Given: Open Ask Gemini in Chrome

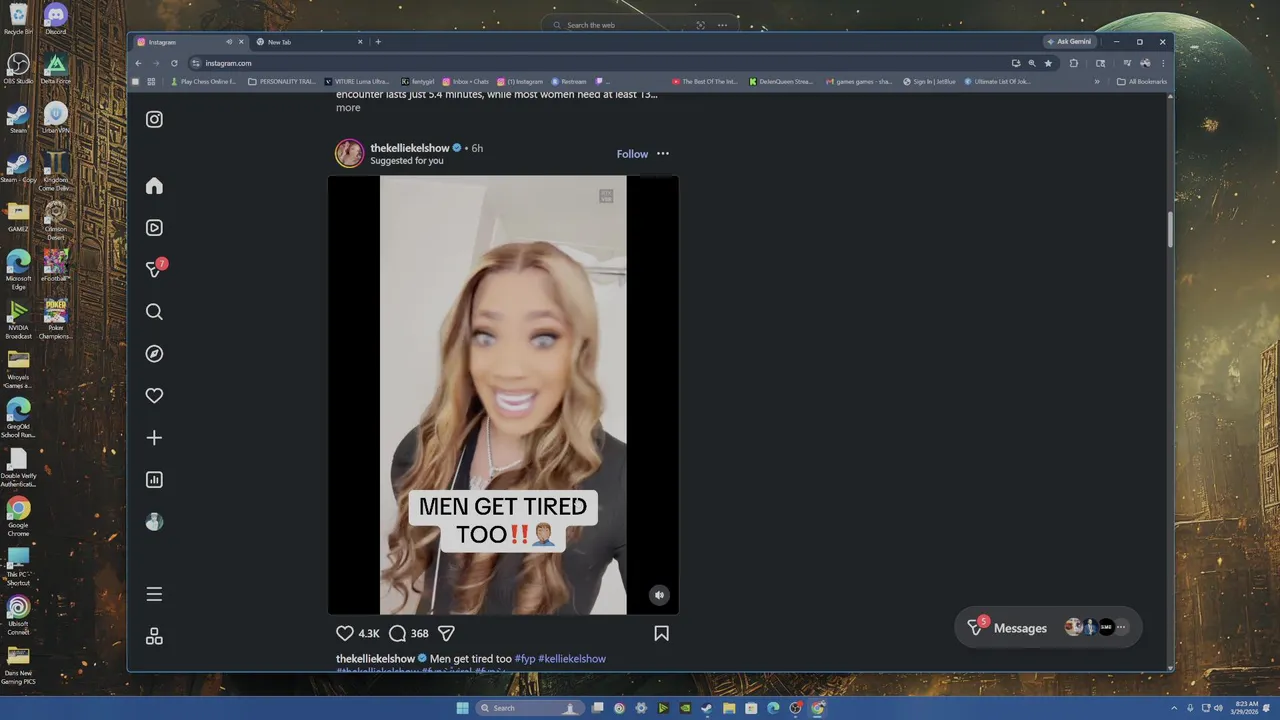Looking at the screenshot, I should 1070,42.
